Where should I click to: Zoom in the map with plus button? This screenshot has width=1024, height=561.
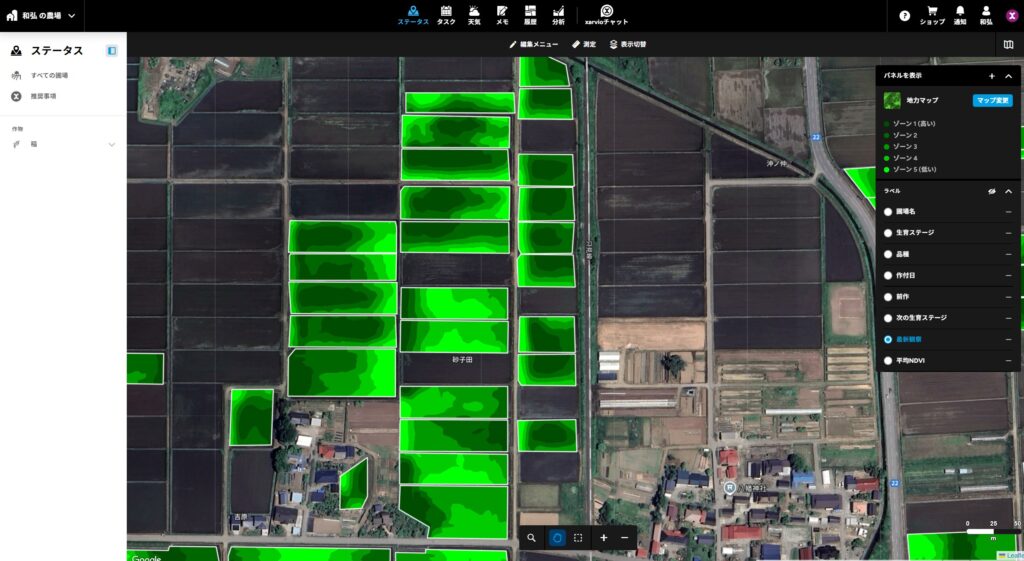tap(604, 538)
